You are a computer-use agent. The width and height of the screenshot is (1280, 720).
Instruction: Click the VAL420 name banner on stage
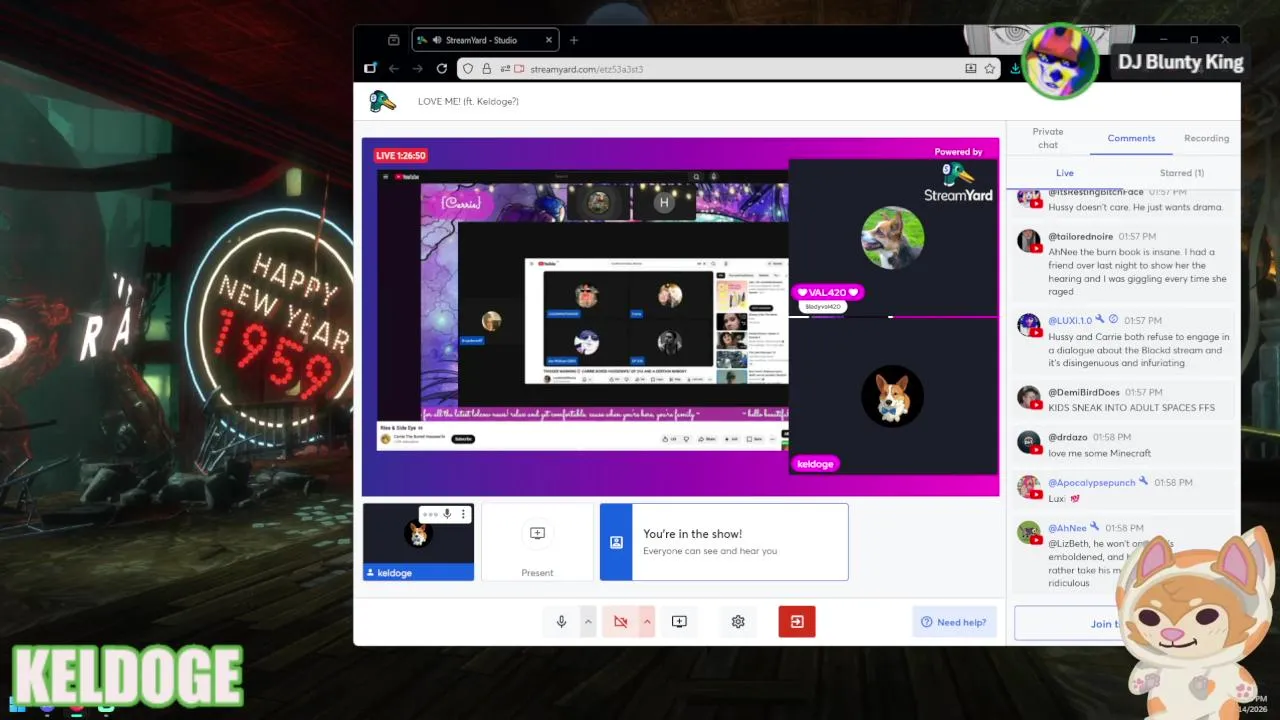click(x=827, y=292)
